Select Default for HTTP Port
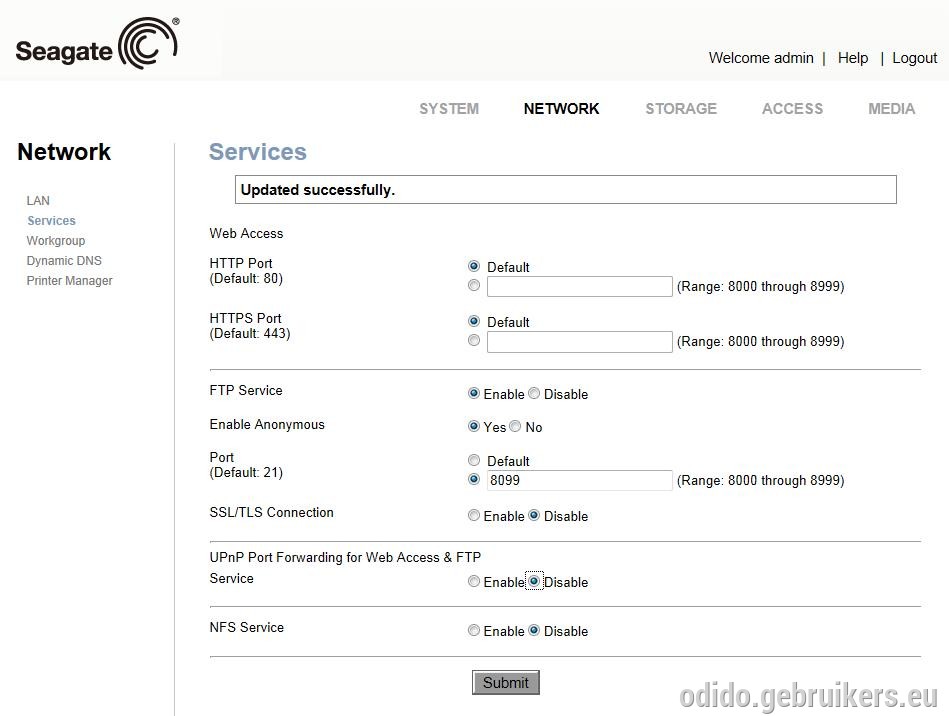This screenshot has width=949, height=716. pyautogui.click(x=474, y=266)
